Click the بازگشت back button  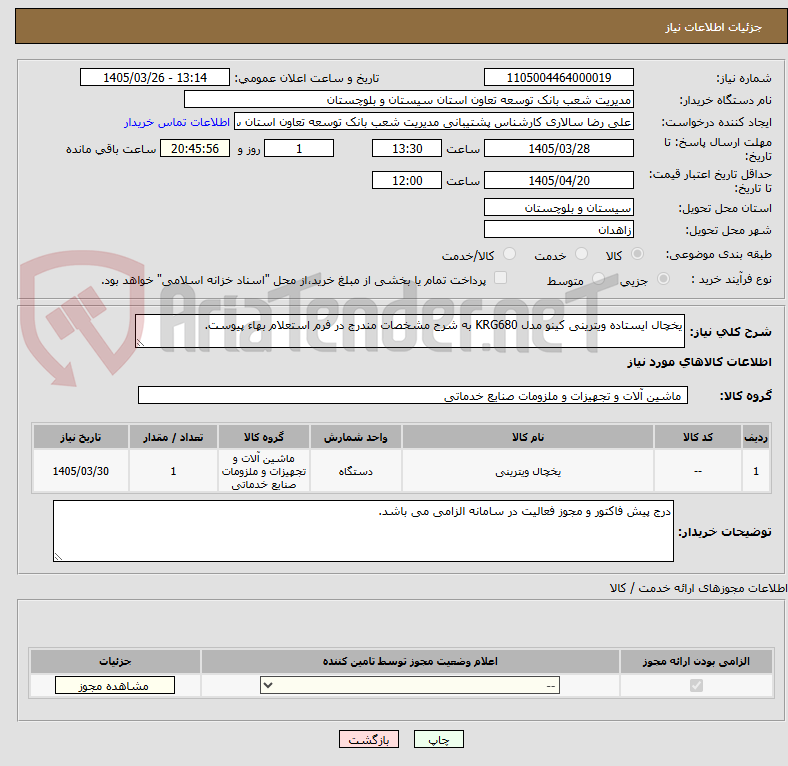coord(369,739)
